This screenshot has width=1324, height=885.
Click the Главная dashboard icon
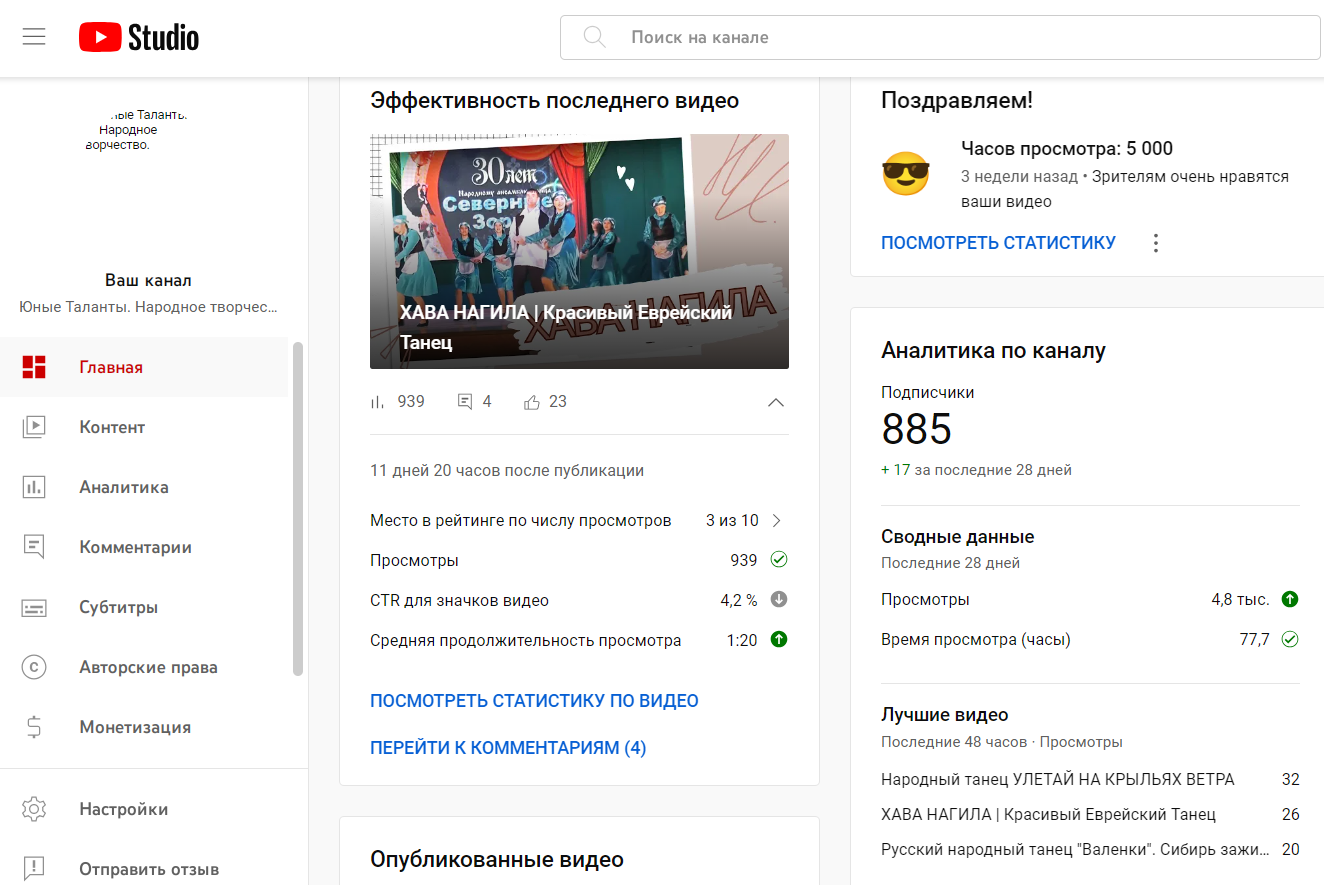(x=34, y=367)
